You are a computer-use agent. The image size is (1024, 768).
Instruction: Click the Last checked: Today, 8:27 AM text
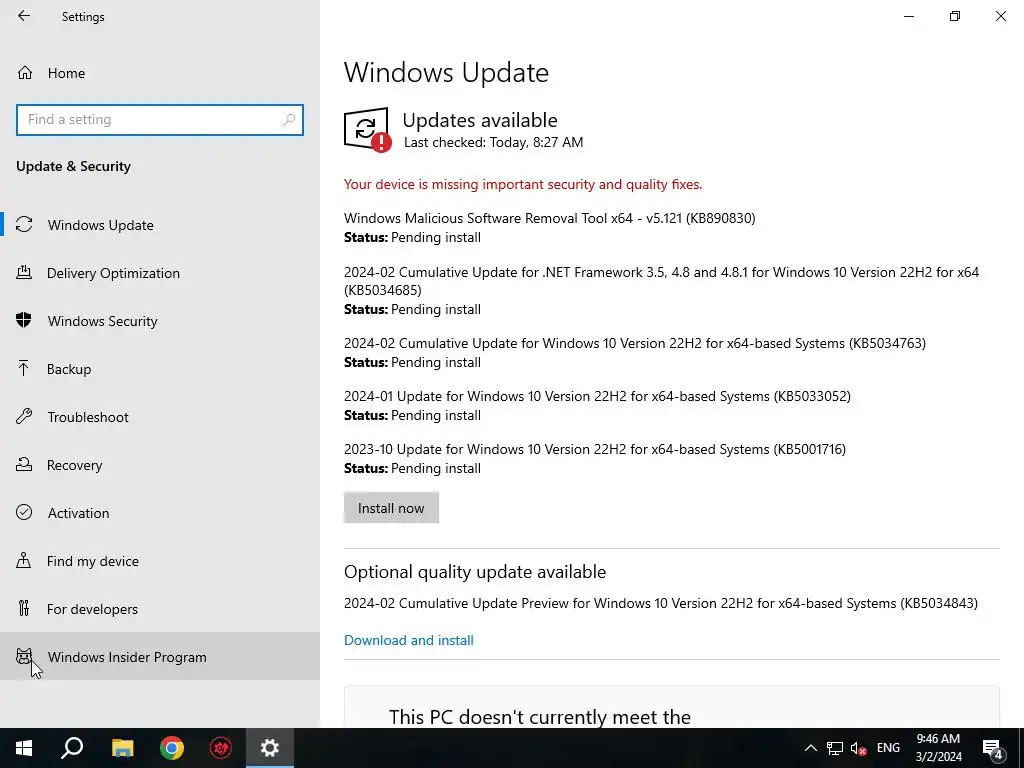tap(493, 142)
